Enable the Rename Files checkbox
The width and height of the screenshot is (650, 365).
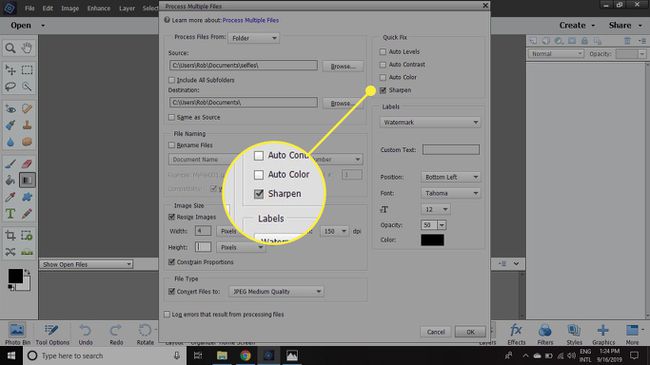coord(172,145)
